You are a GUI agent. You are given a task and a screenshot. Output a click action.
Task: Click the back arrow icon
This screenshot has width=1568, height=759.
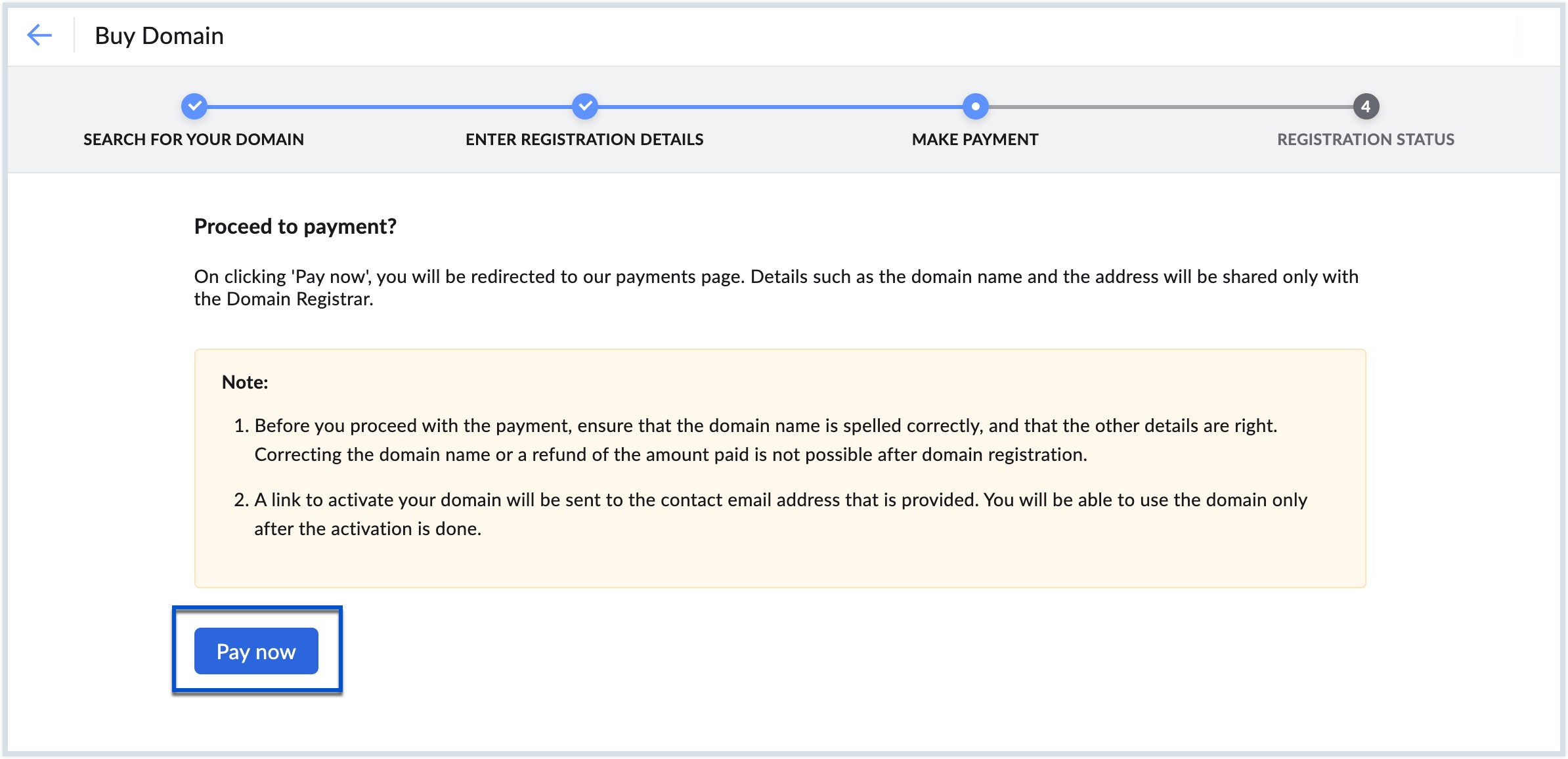tap(39, 35)
